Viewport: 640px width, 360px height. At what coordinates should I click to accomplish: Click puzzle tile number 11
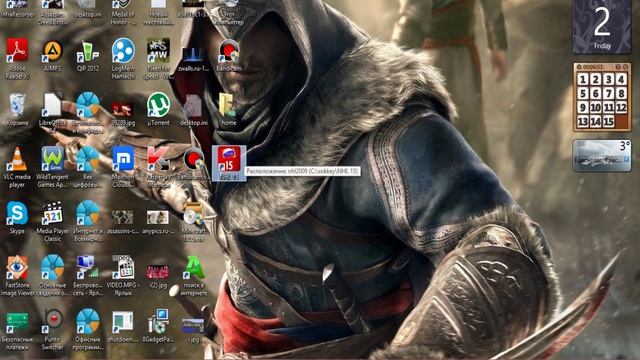tap(609, 108)
